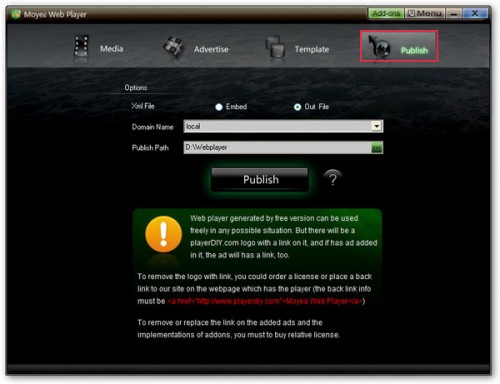The width and height of the screenshot is (500, 384).
Task: Click the Options heading
Action: click(136, 88)
